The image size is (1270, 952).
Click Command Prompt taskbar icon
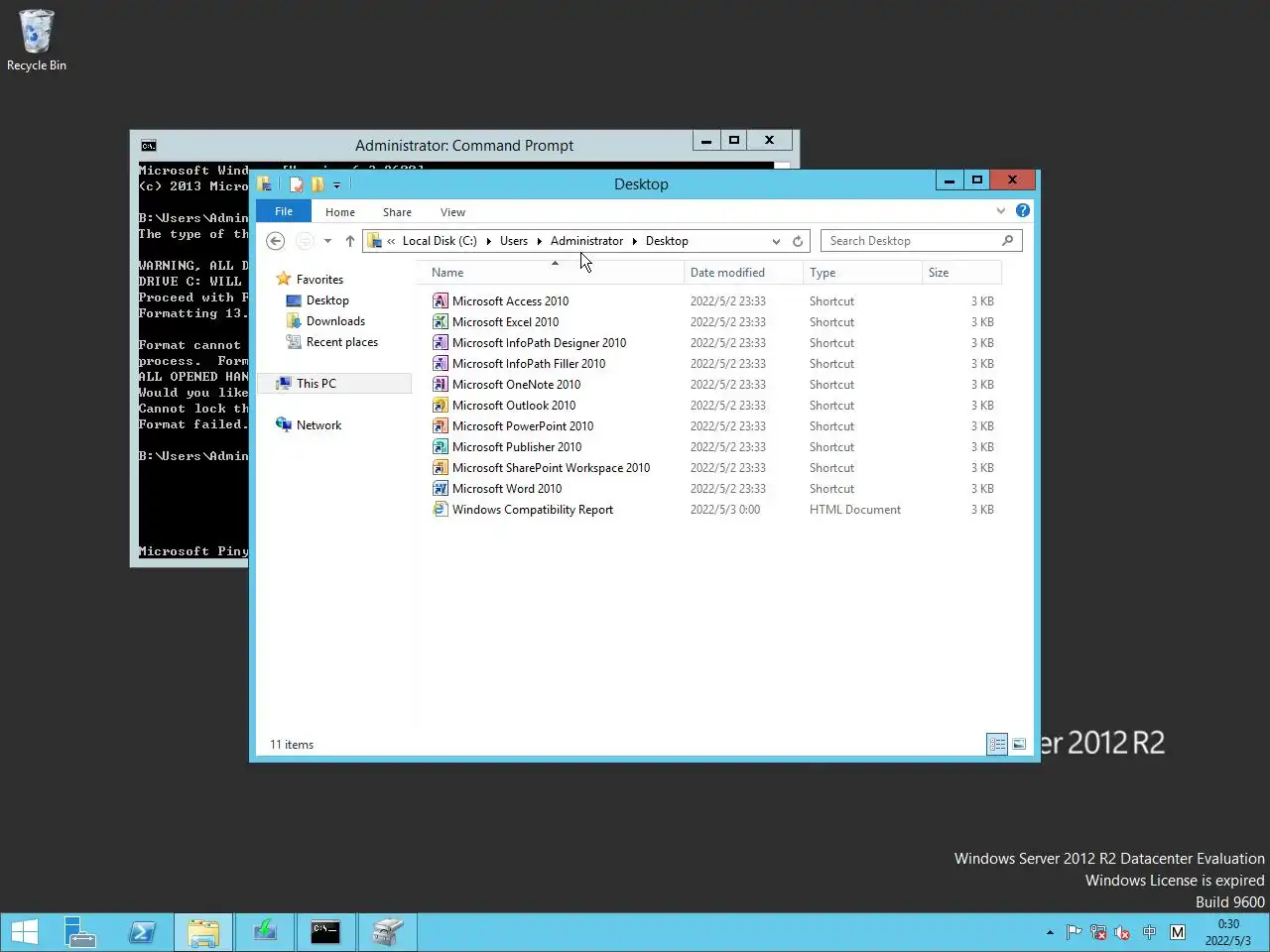click(325, 932)
